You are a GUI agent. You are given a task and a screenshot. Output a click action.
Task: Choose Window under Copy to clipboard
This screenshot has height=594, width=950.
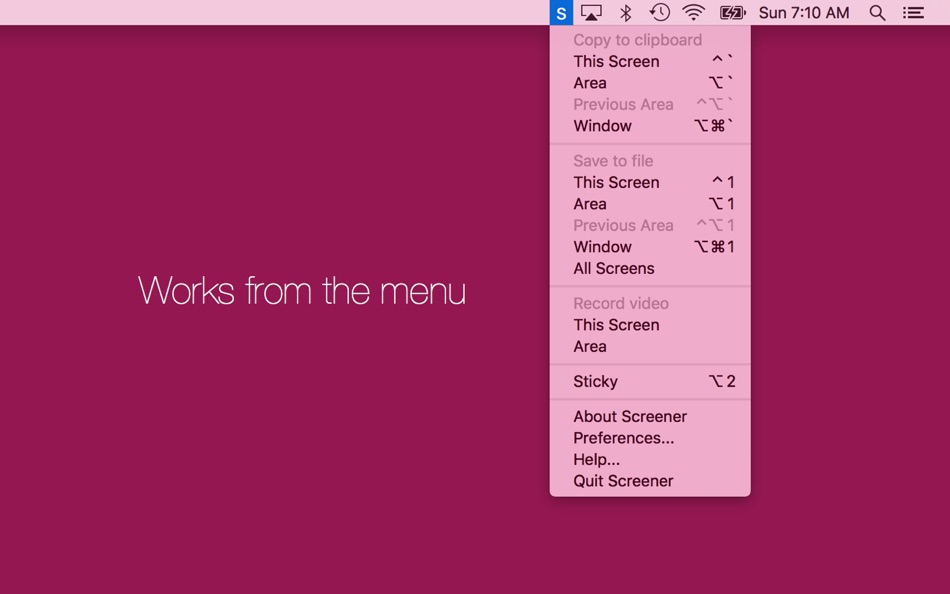(x=650, y=125)
